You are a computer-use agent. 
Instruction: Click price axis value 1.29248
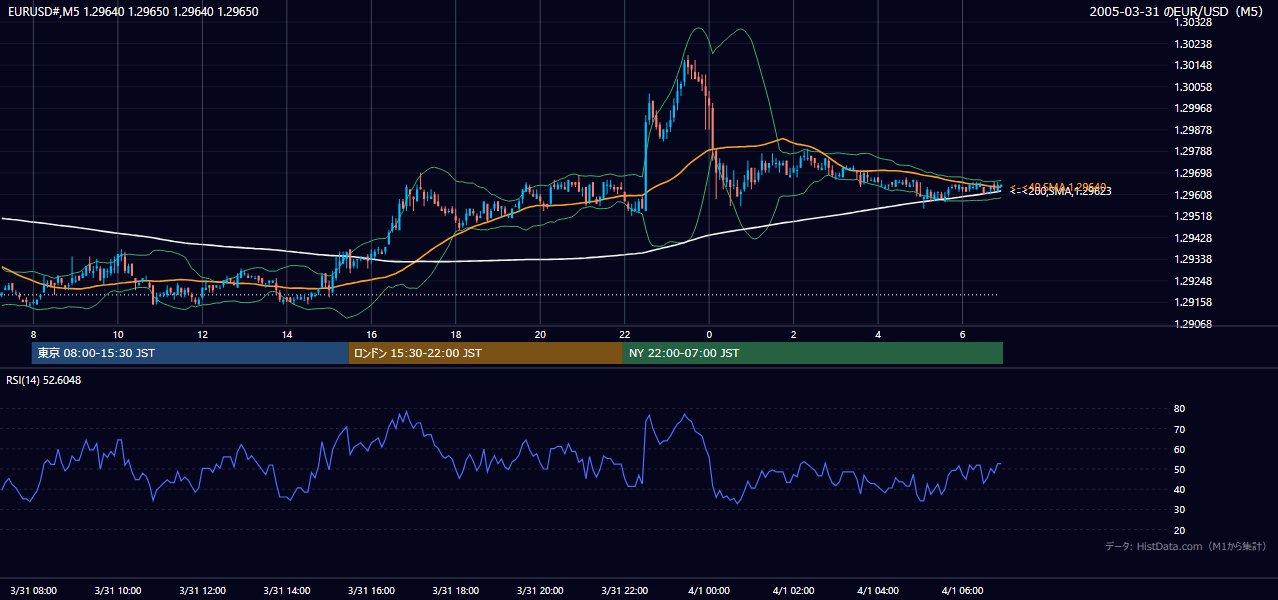pyautogui.click(x=1195, y=281)
